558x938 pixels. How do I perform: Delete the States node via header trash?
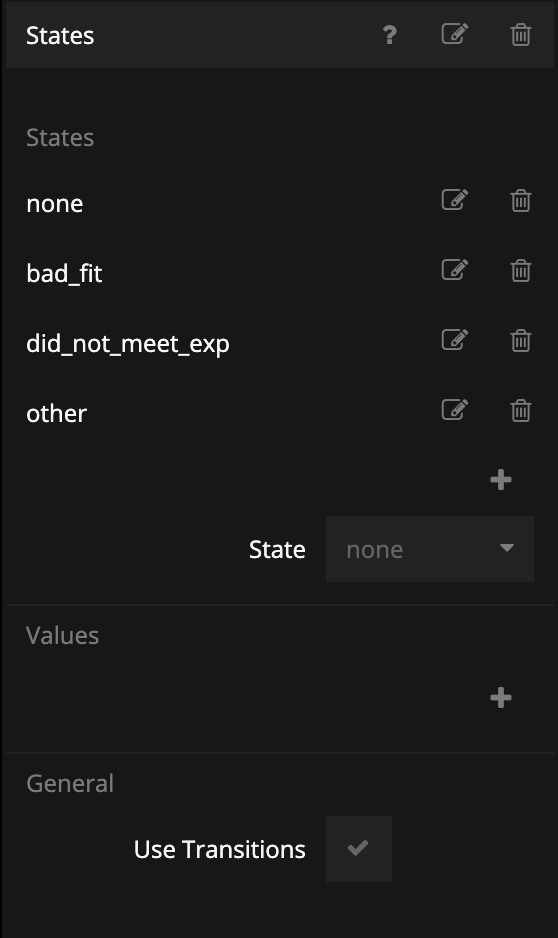coord(521,35)
